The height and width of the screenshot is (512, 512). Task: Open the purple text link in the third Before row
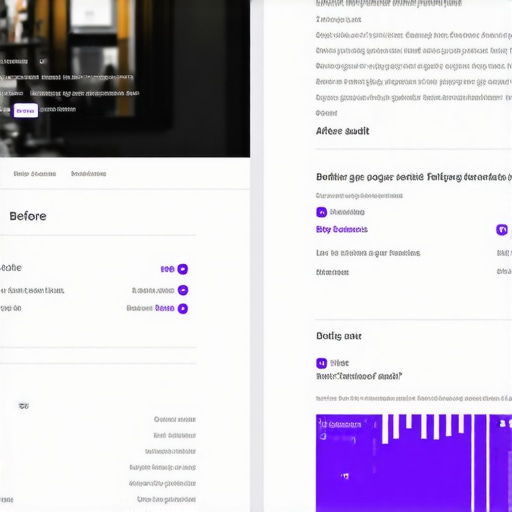[165, 308]
